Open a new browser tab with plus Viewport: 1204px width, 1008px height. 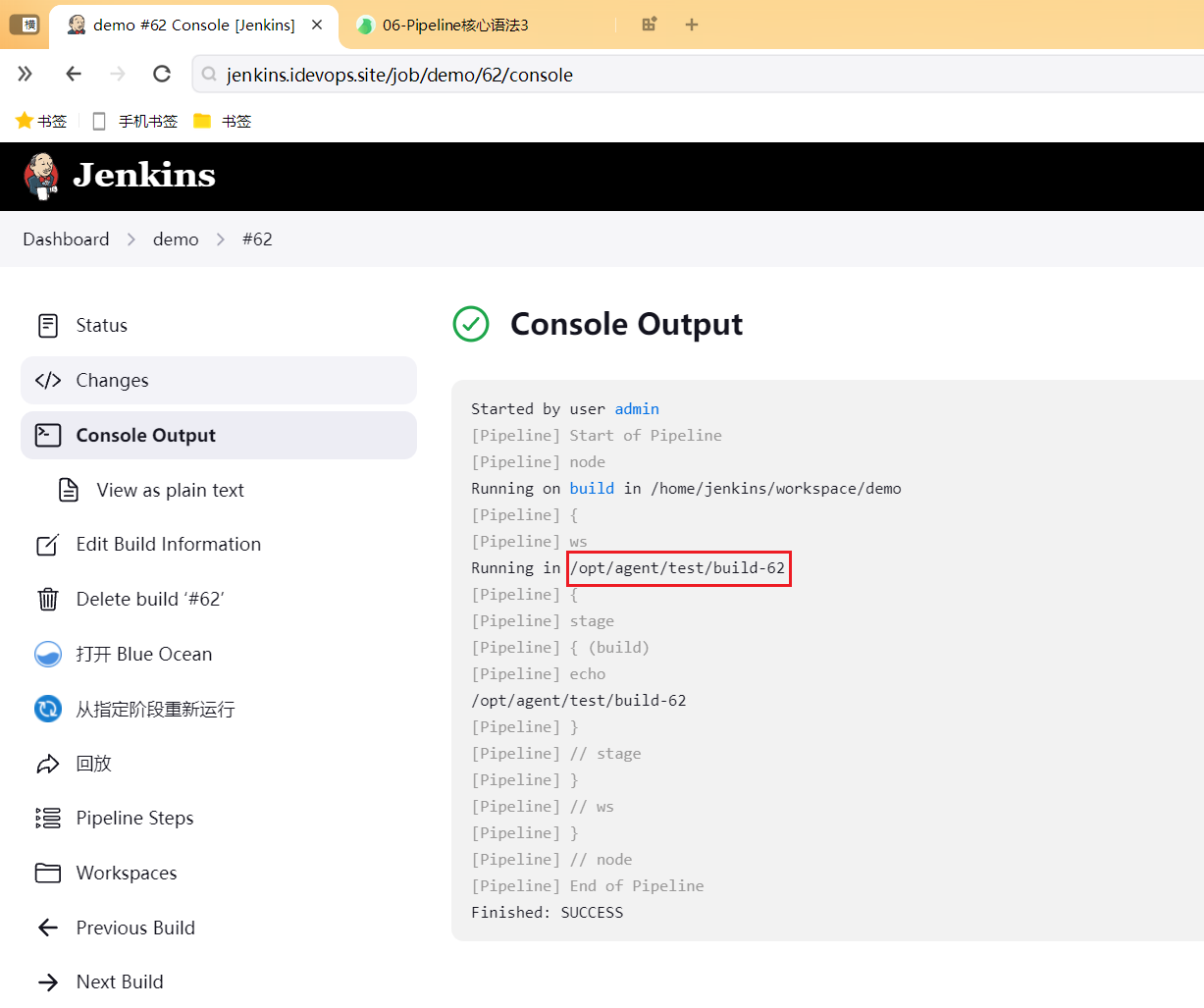coord(692,25)
